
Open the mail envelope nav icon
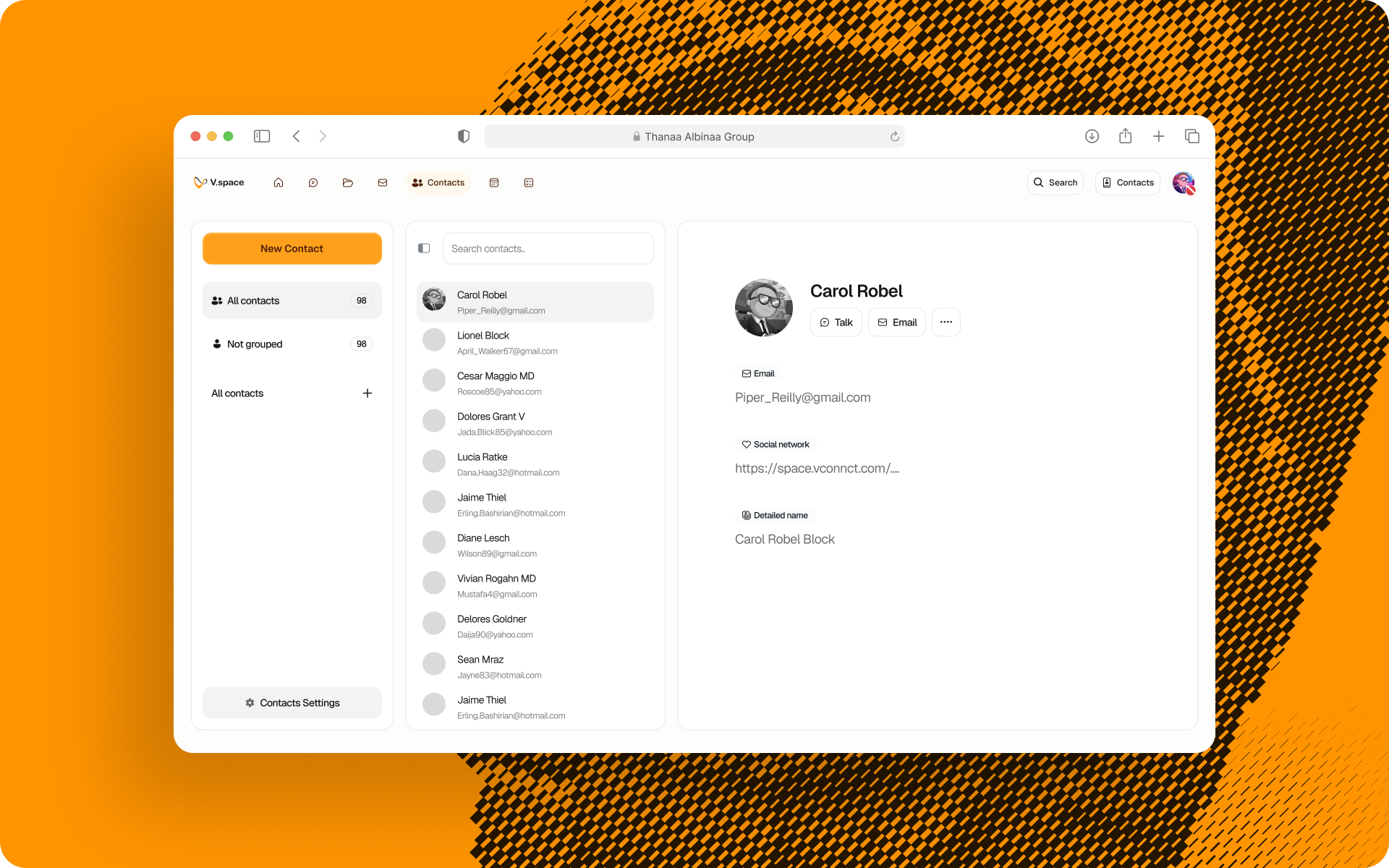click(x=383, y=183)
